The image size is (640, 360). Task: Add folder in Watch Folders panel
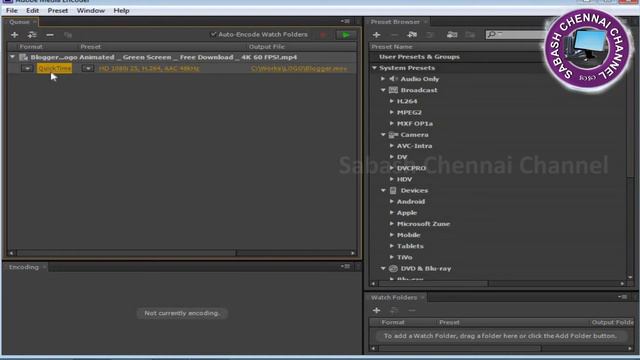(376, 311)
